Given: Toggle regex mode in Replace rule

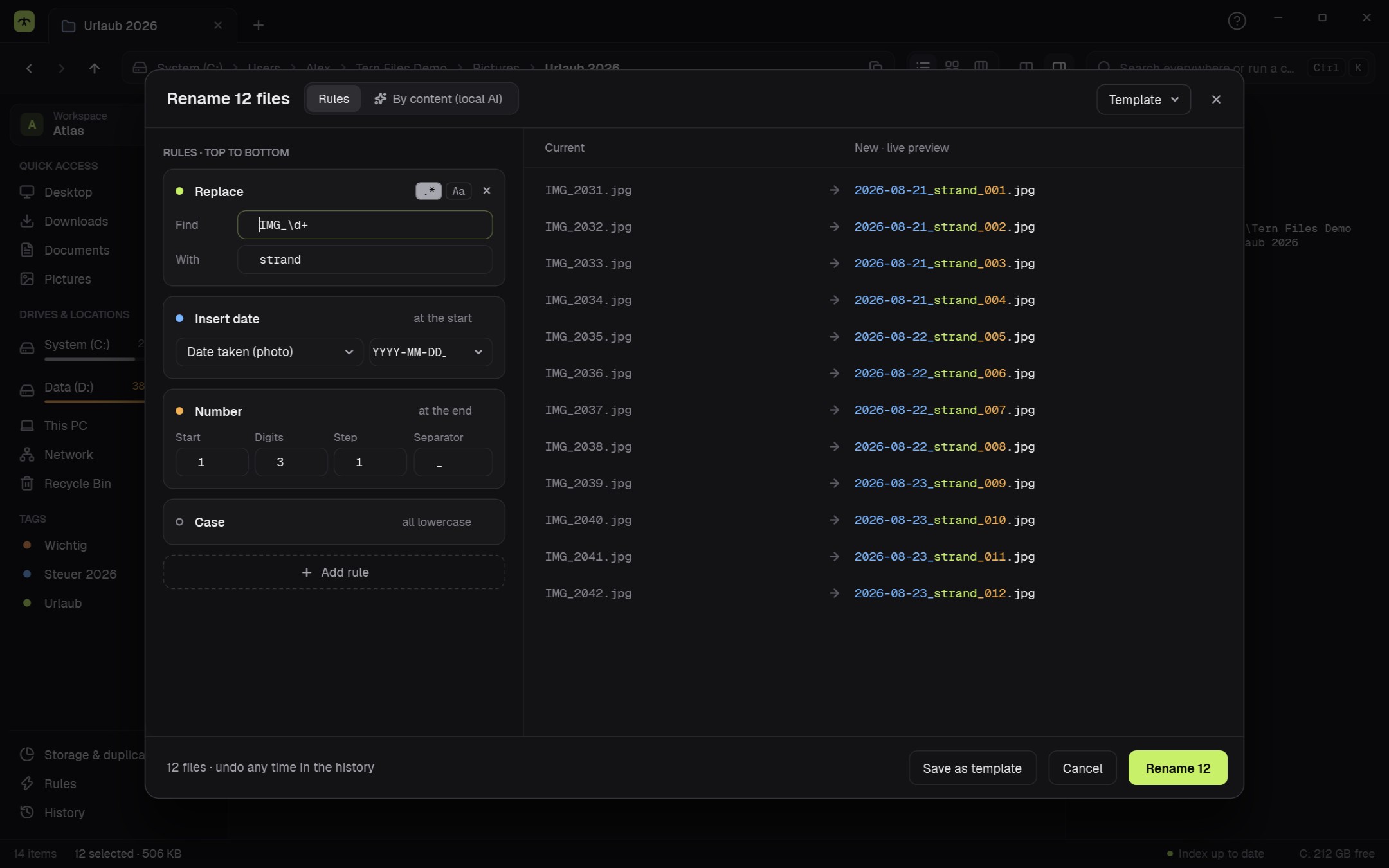Looking at the screenshot, I should click(x=428, y=191).
